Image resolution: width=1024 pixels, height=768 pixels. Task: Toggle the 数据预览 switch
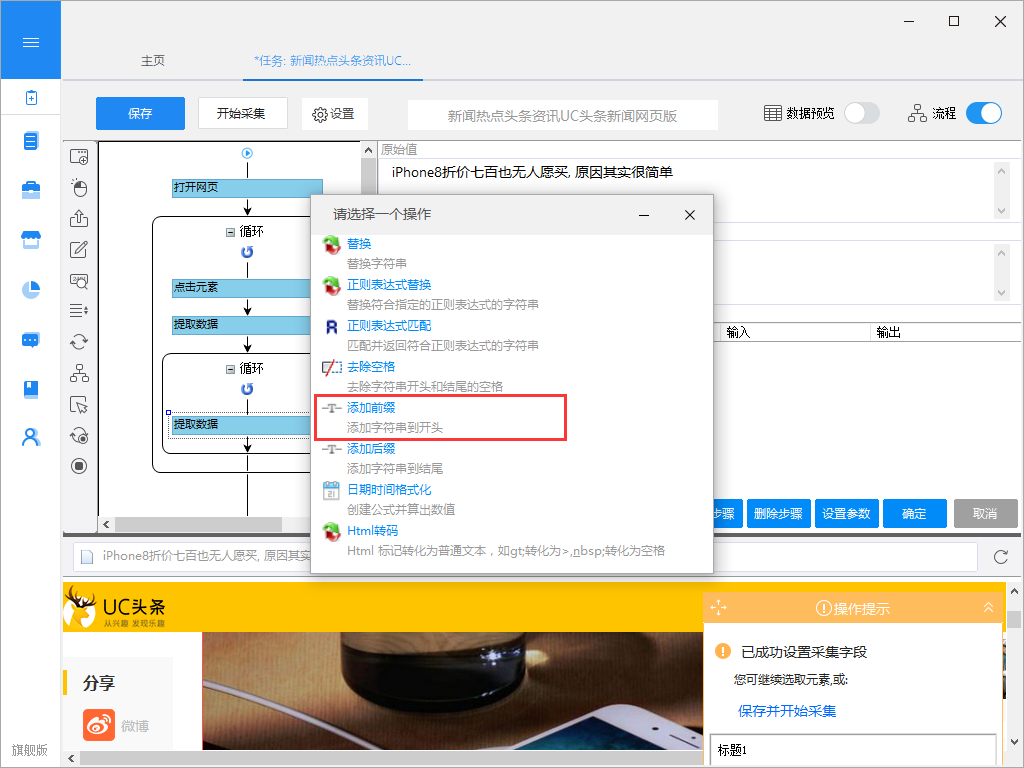(x=861, y=113)
